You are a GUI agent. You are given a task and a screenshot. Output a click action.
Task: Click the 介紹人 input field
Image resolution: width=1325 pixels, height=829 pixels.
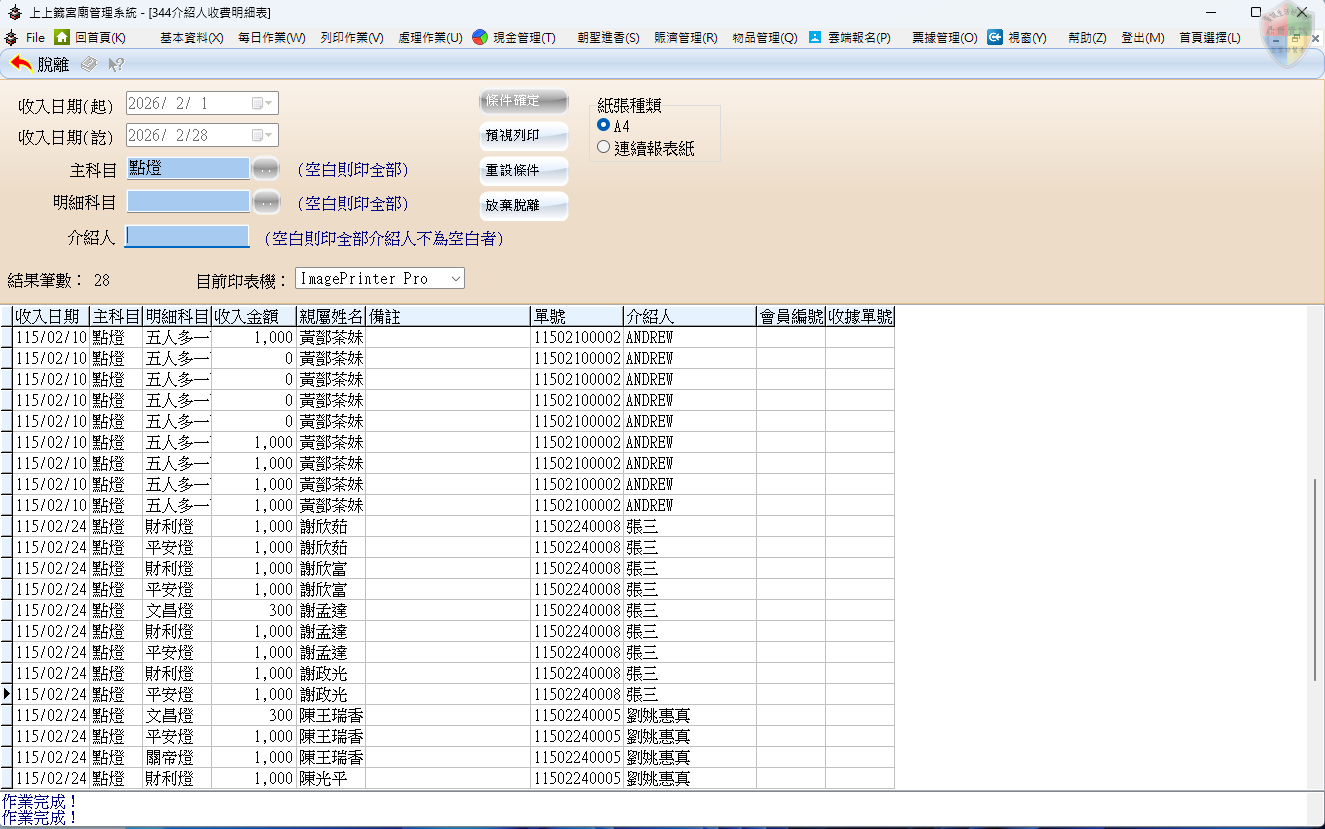(x=187, y=237)
